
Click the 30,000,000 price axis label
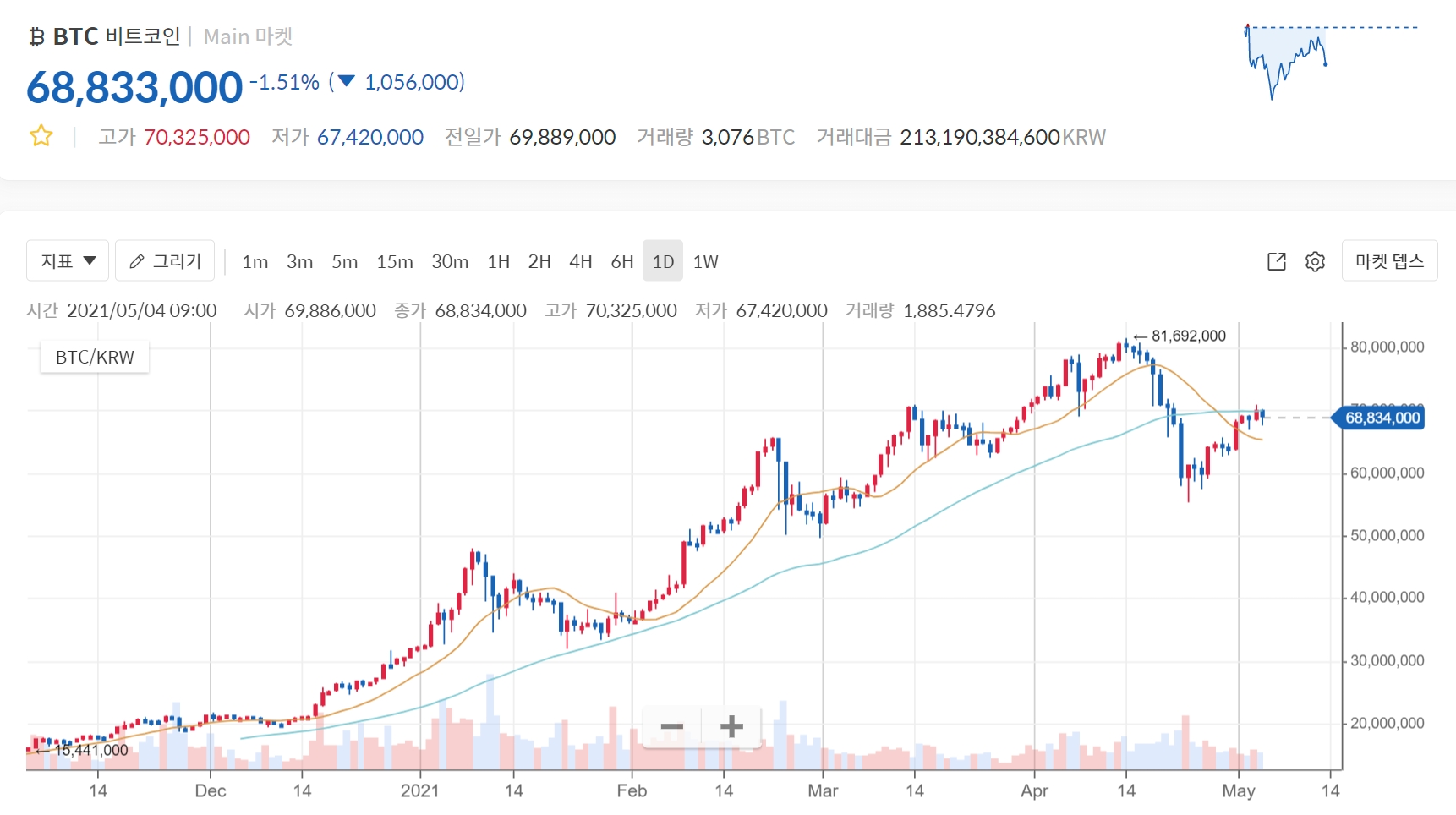(x=1388, y=660)
